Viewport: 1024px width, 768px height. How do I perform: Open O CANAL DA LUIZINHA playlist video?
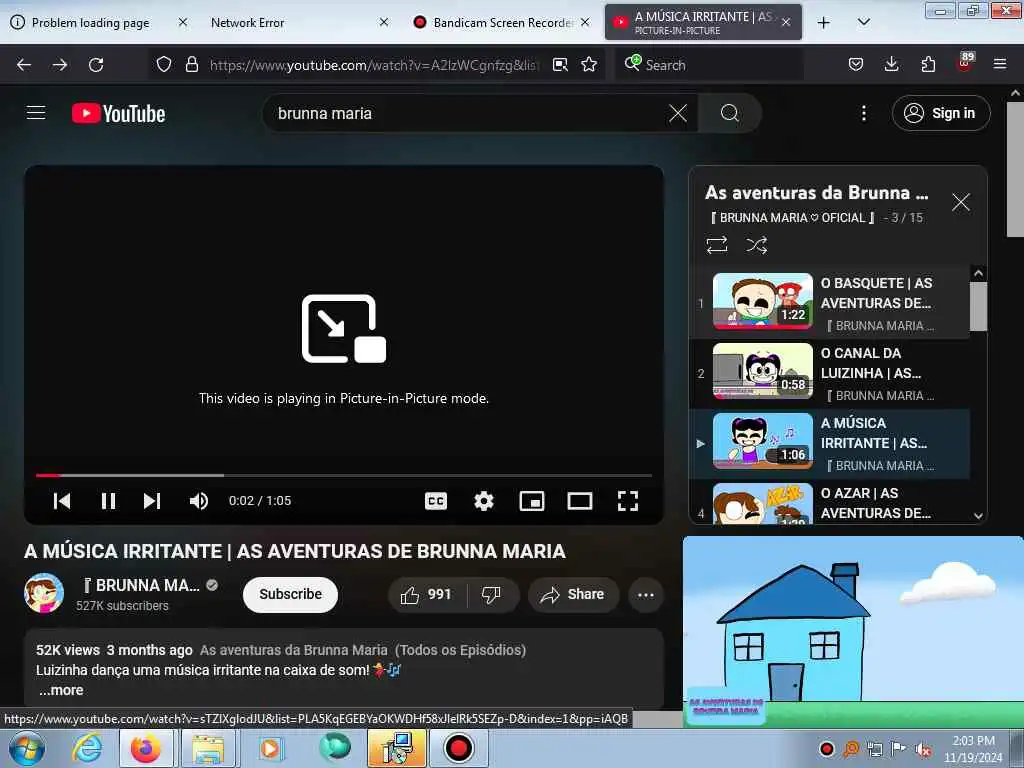tap(829, 374)
